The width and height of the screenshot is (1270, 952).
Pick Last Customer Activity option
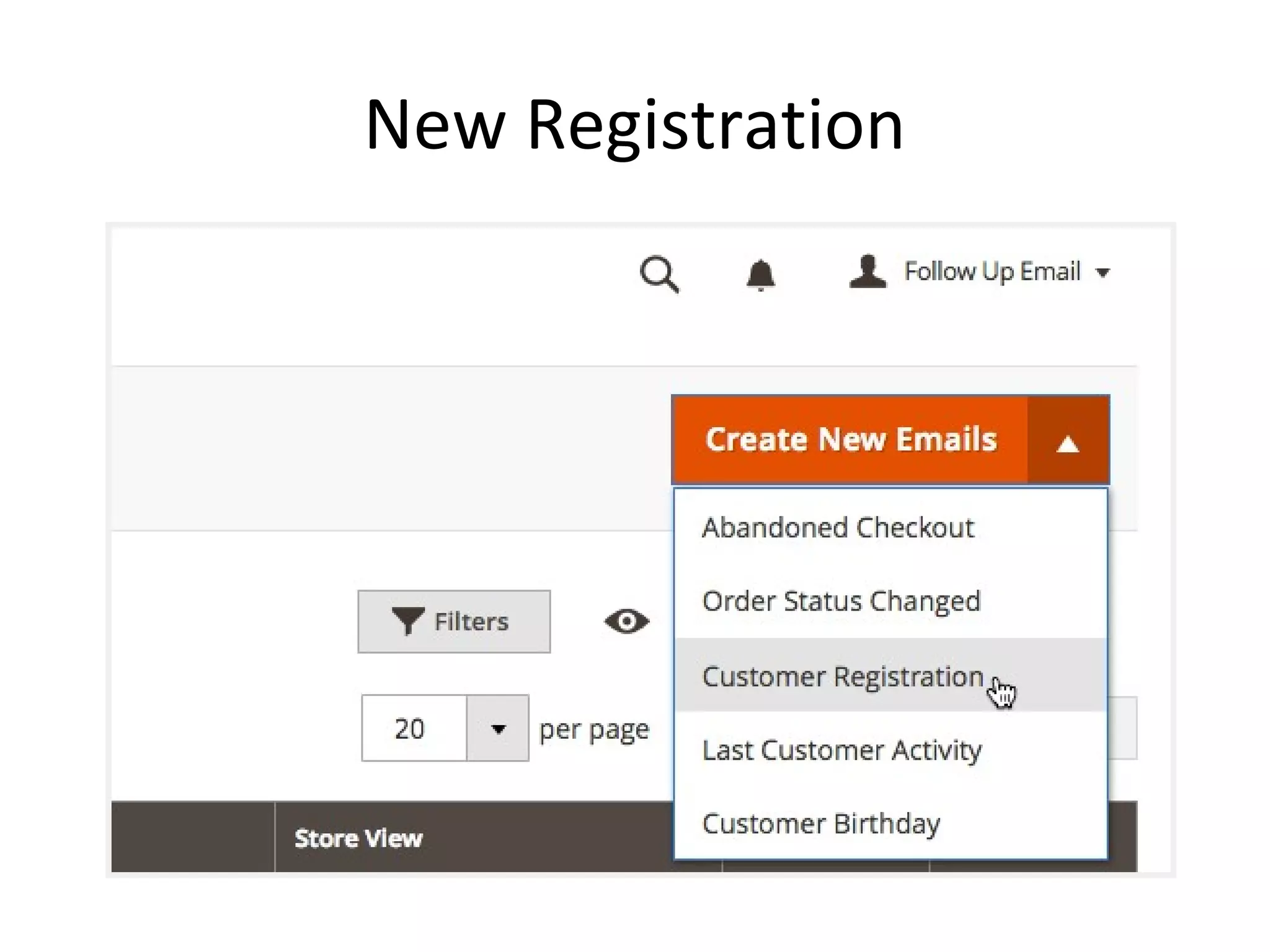890,749
